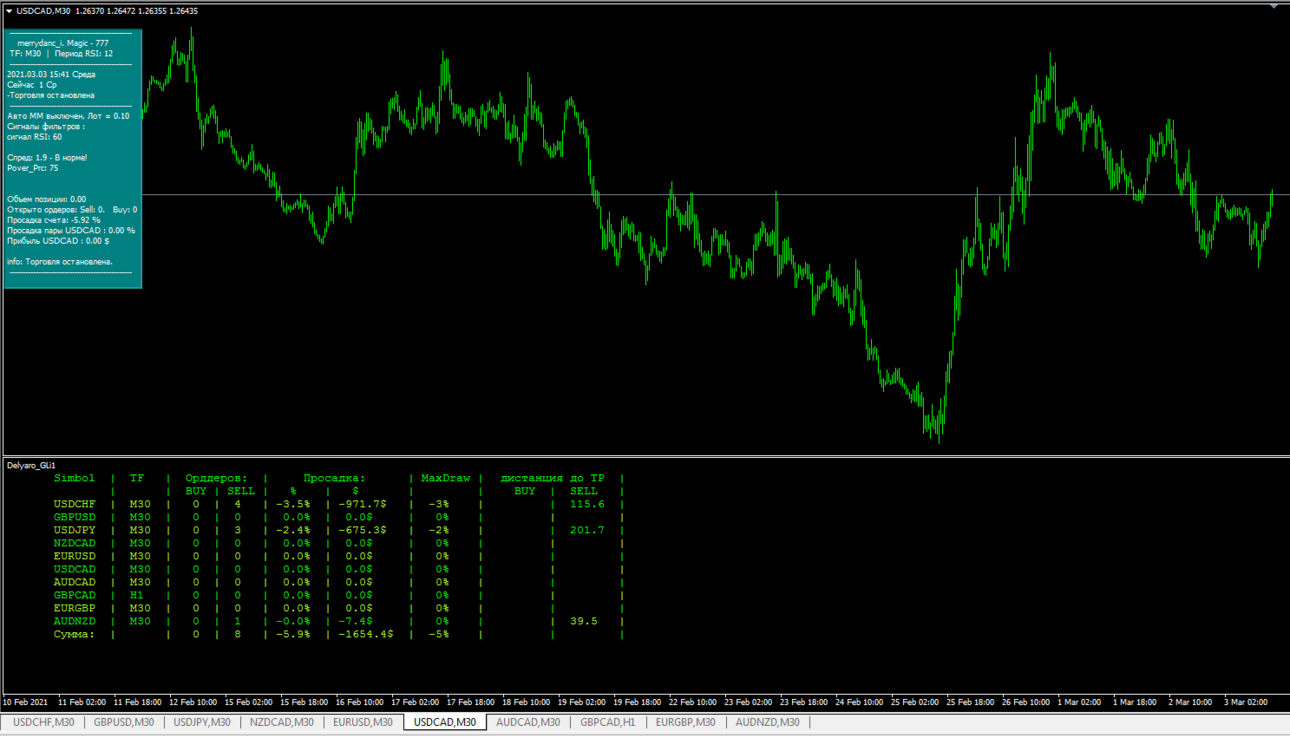Click the '10 Feb 2021' time axis label
1290x738 pixels.
[x=27, y=702]
